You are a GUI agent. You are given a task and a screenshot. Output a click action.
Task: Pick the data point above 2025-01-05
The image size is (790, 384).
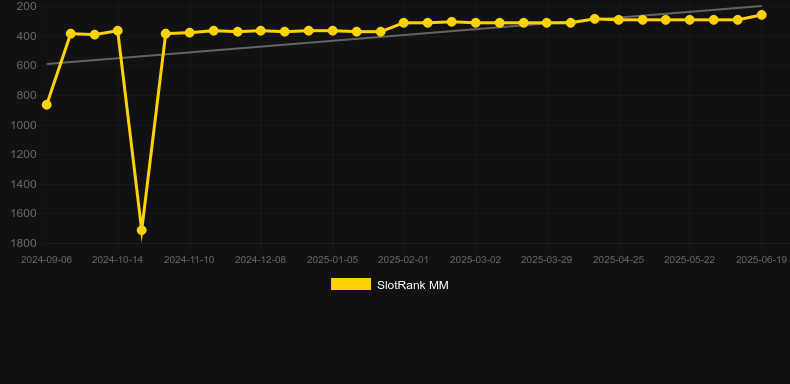click(333, 31)
